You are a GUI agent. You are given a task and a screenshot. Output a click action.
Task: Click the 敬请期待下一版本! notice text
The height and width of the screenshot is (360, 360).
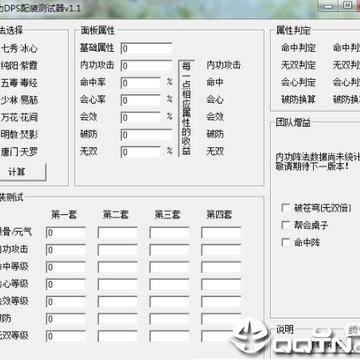point(312,166)
